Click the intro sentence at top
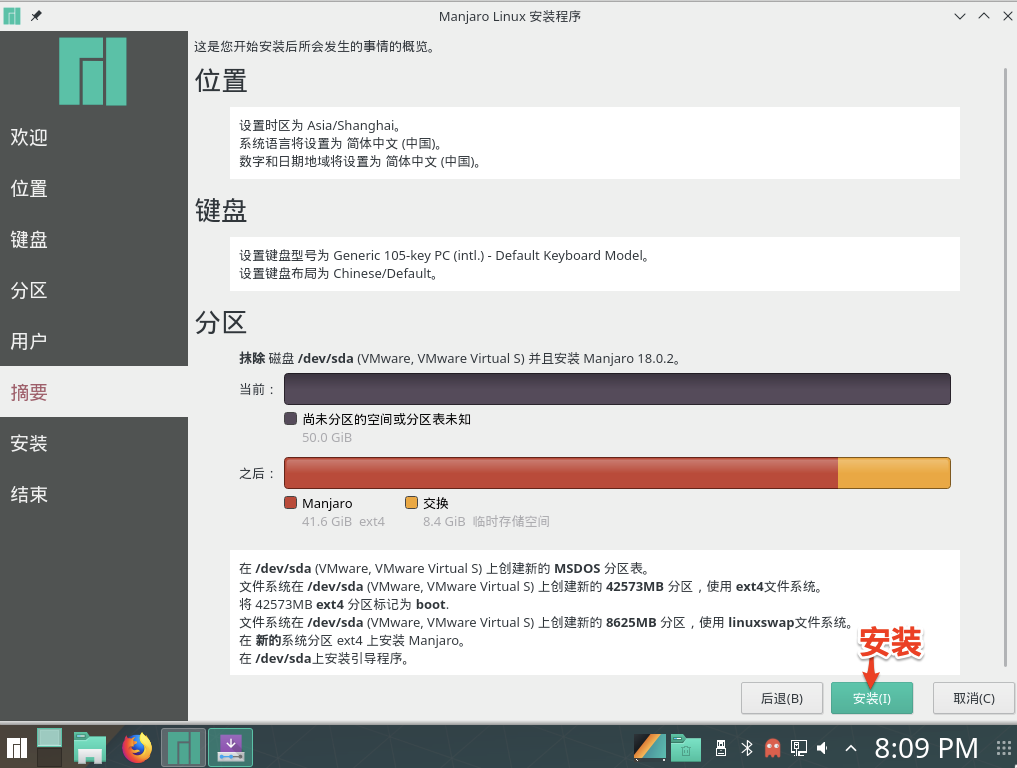The image size is (1017, 768). click(x=315, y=47)
